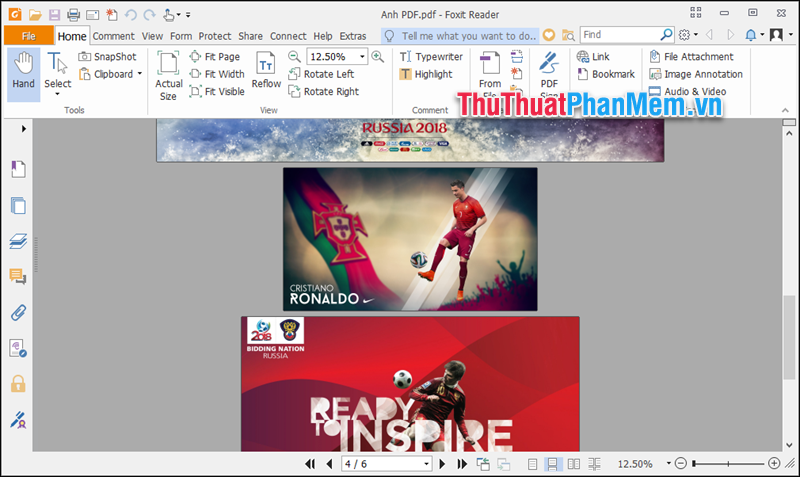Select the Highlight tool

point(426,74)
